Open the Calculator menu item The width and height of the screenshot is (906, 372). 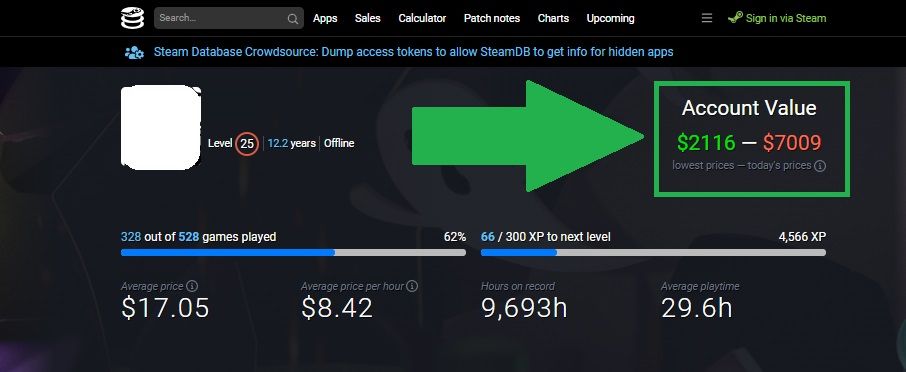tap(422, 18)
